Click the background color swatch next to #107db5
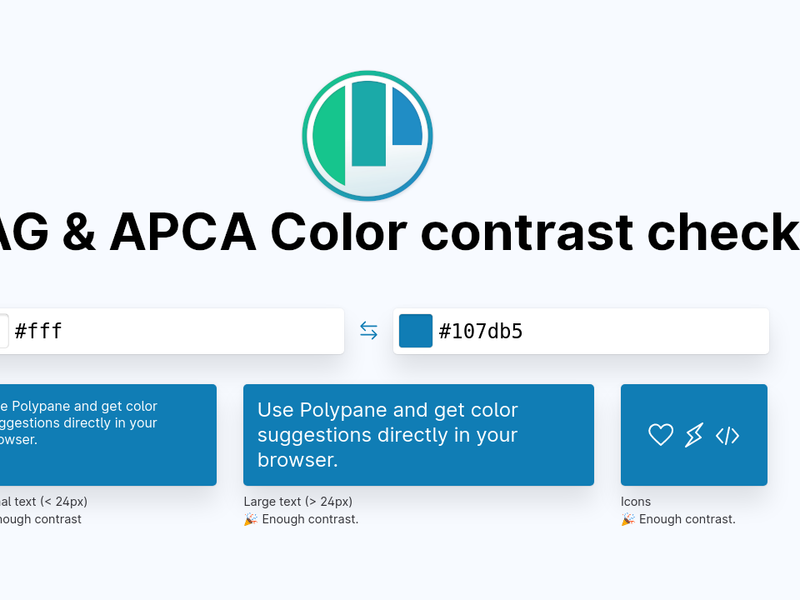Screen dimensions: 800x600 [x=415, y=331]
